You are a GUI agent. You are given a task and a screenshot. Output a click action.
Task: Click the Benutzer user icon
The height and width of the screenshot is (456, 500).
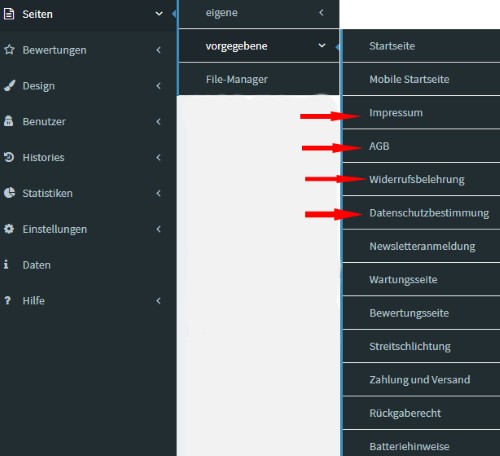pyautogui.click(x=9, y=121)
